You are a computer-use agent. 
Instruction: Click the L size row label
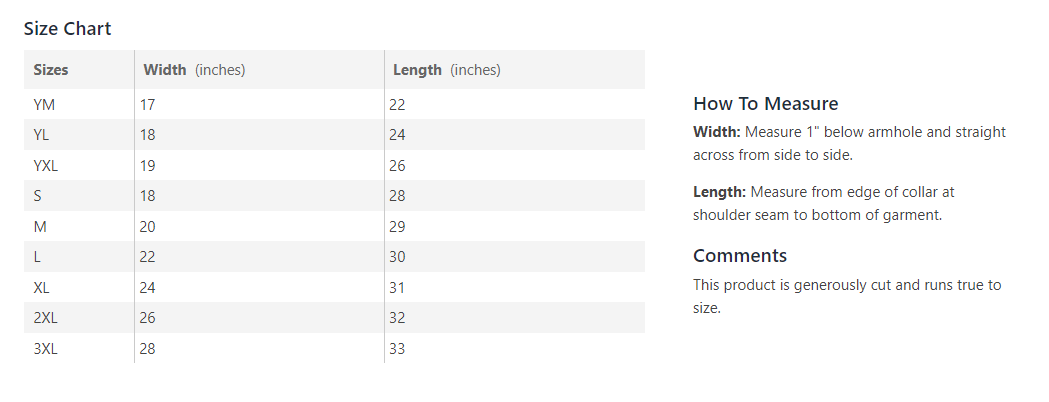[37, 257]
